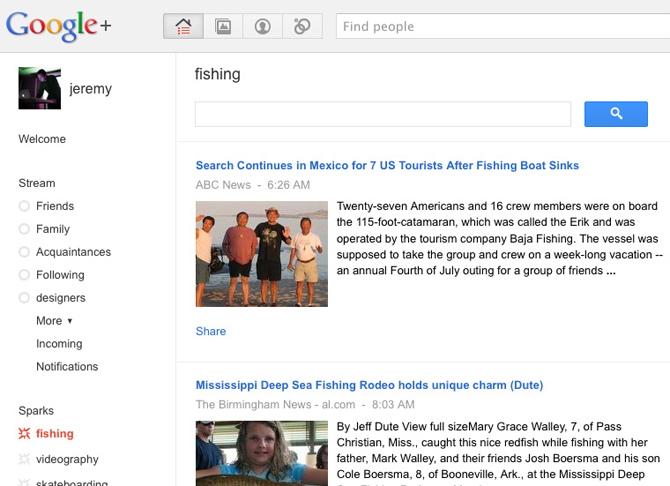Screen dimensions: 670x486
Task: Select the Following circle radio
Action: click(24, 275)
